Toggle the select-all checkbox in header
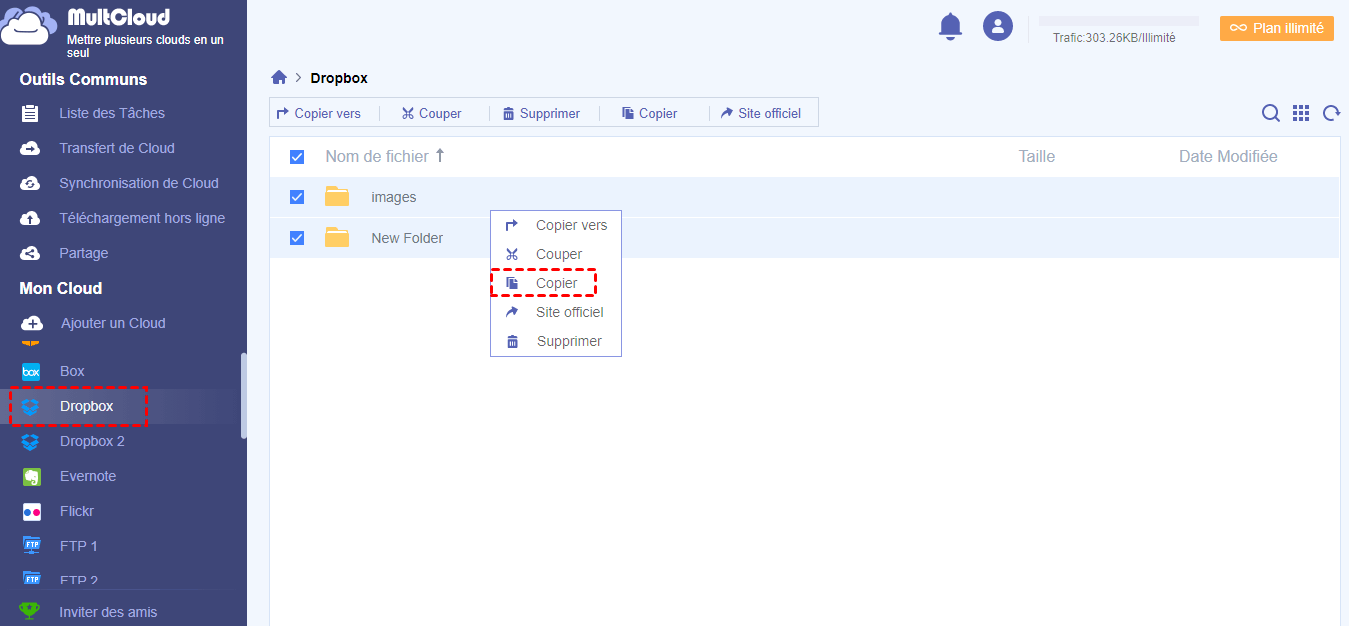This screenshot has height=626, width=1349. tap(297, 157)
